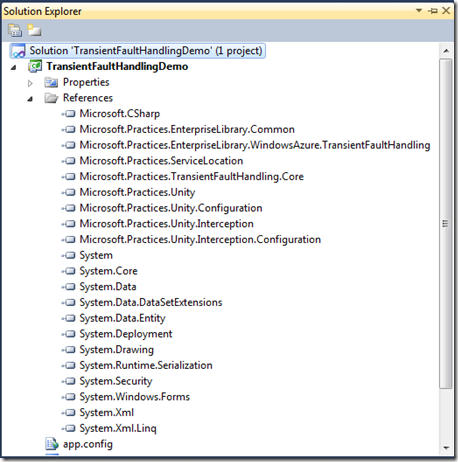The width and height of the screenshot is (458, 462).
Task: Click the scrollbar down arrow
Action: 446,448
